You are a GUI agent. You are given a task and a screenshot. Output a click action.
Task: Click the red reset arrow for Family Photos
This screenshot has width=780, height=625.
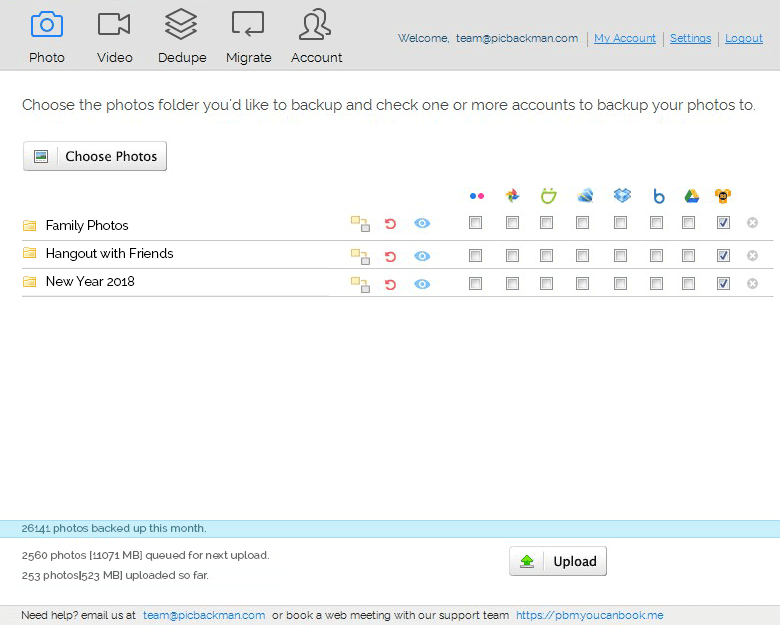point(390,224)
